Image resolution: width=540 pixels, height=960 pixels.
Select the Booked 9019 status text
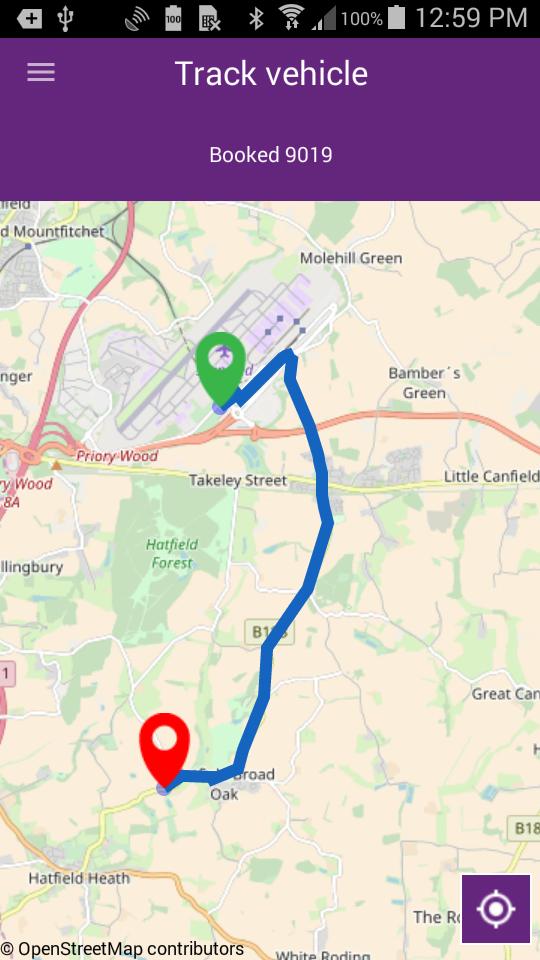pyautogui.click(x=271, y=155)
